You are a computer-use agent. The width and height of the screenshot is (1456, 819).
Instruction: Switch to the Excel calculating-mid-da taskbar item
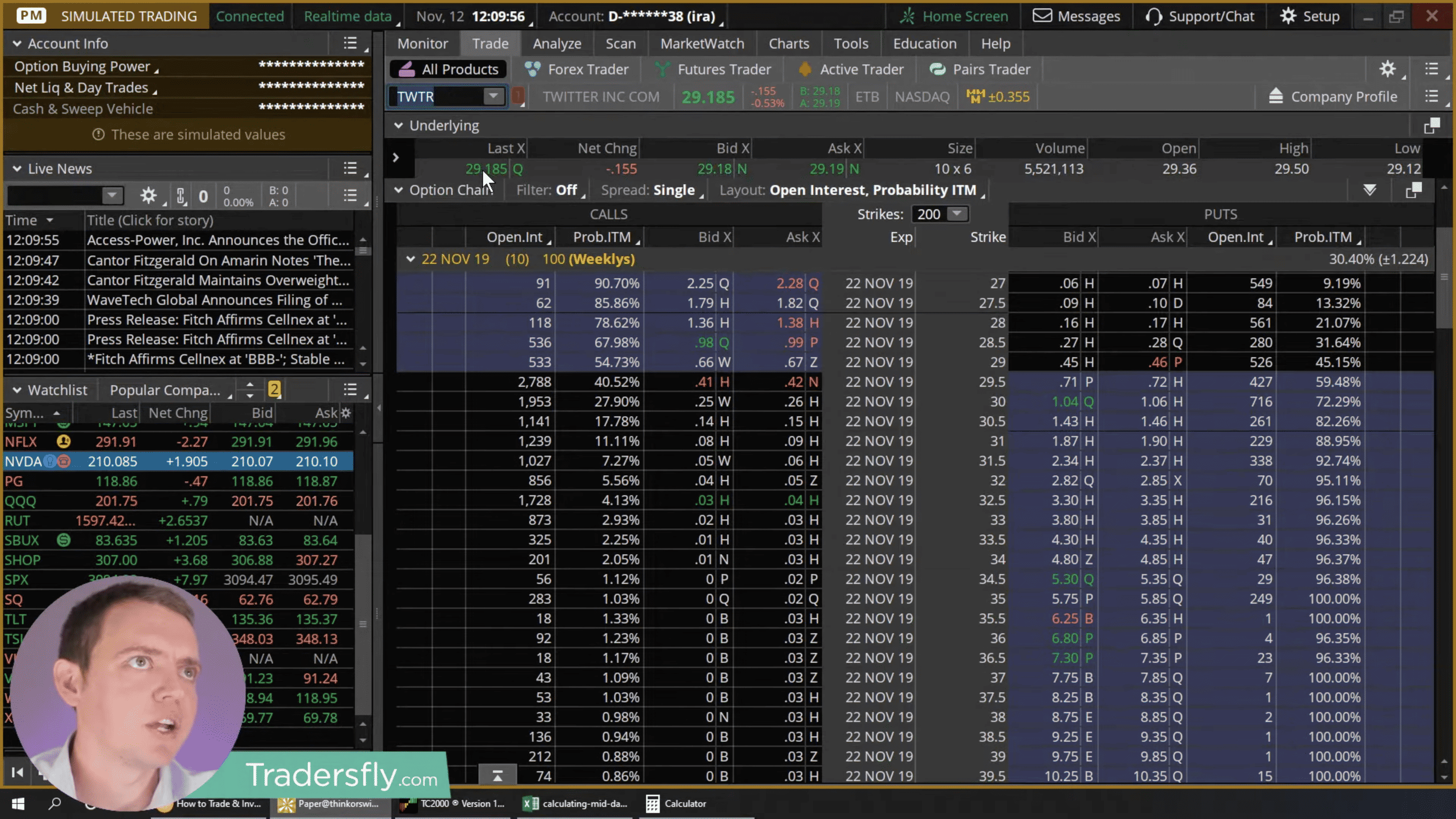[x=575, y=803]
